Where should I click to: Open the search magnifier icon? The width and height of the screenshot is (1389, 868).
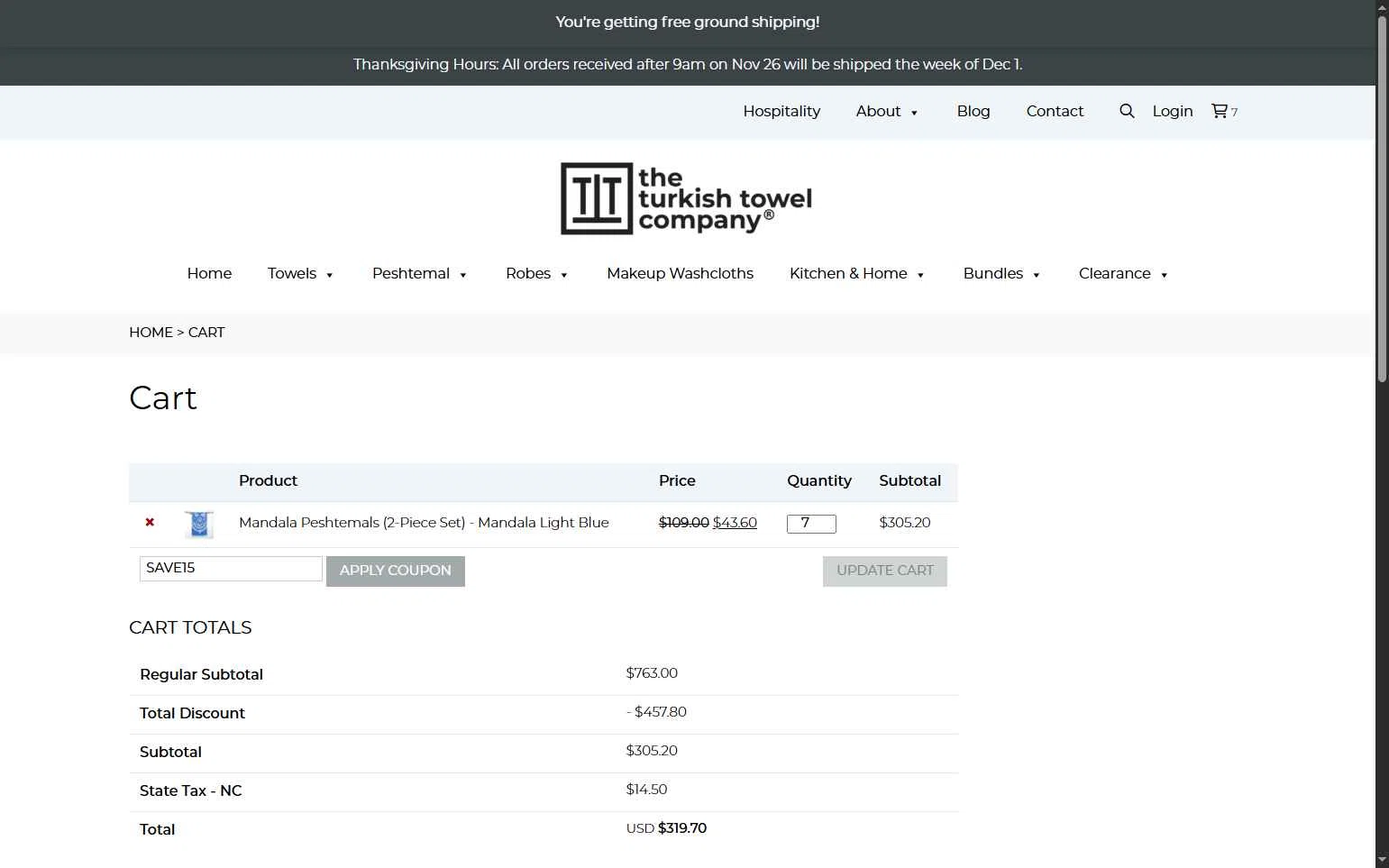1127,111
